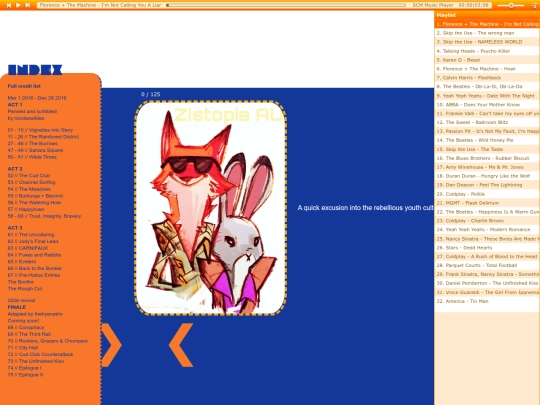Open 64 // Foxes and Rabbits
Screen dimensions: 540x405
point(34,255)
